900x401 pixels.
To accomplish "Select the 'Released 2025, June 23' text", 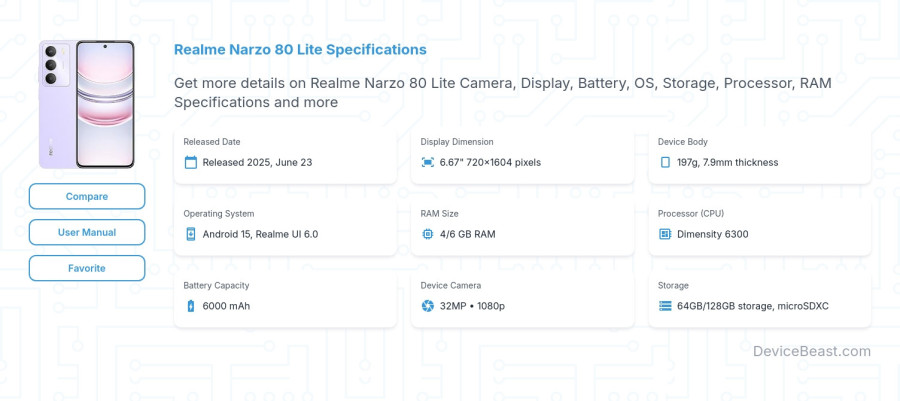I will point(257,162).
